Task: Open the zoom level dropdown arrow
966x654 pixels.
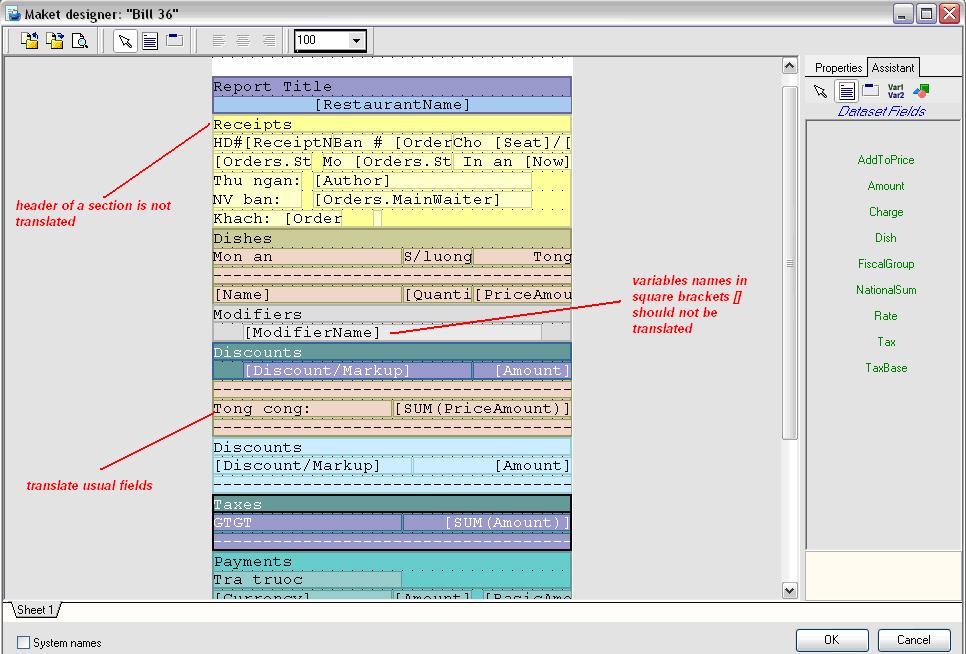Action: click(x=356, y=41)
